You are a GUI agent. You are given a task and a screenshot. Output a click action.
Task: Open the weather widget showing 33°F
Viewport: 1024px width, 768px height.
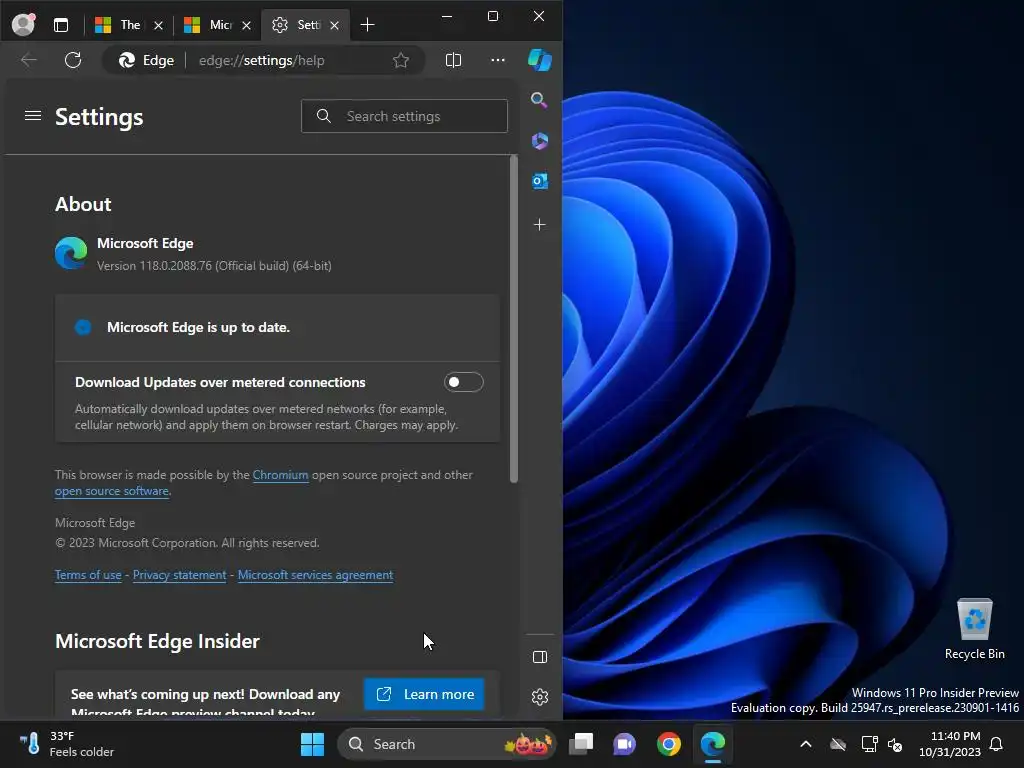pyautogui.click(x=65, y=744)
